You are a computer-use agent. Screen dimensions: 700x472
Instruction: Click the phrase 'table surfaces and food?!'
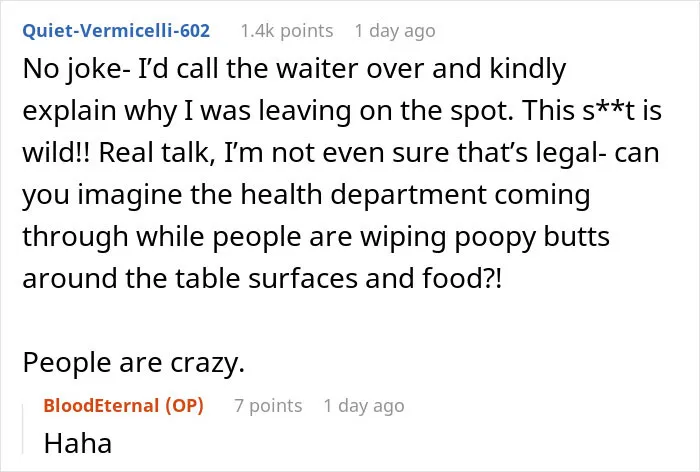click(338, 278)
